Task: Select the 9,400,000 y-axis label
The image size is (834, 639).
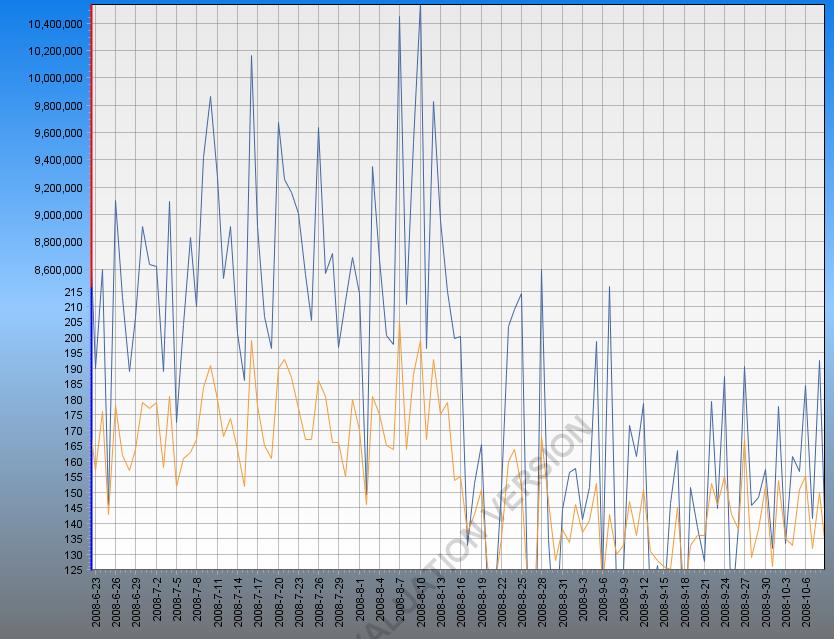Action: tap(58, 160)
